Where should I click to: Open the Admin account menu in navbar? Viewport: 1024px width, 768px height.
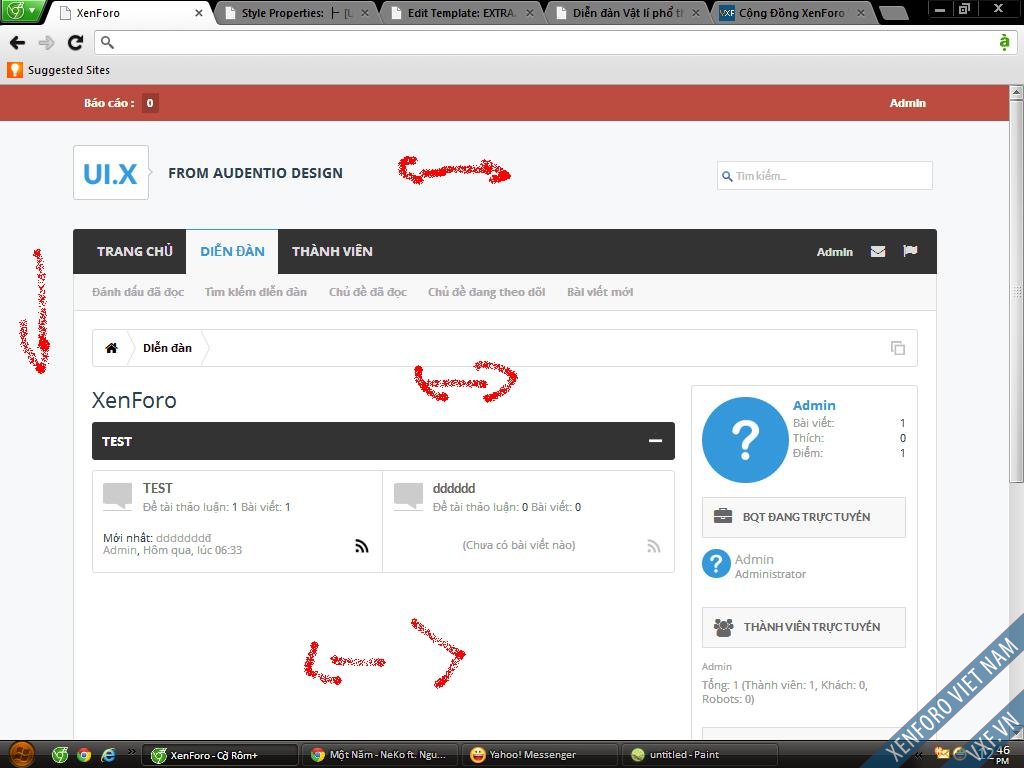(x=834, y=252)
